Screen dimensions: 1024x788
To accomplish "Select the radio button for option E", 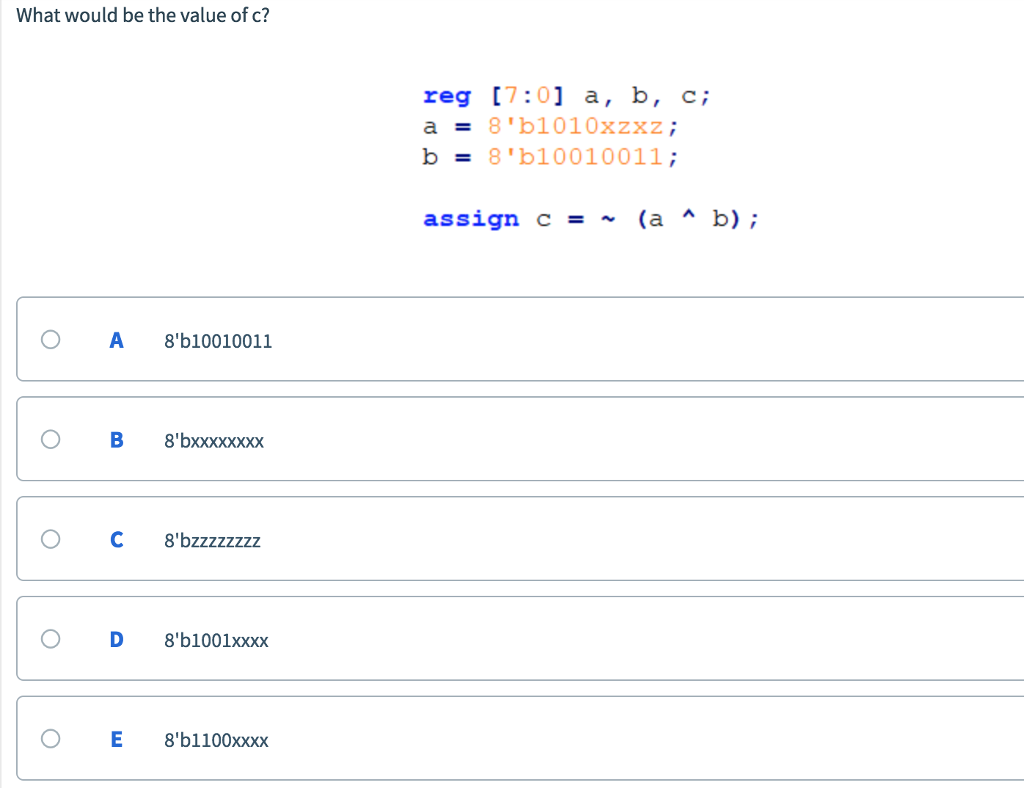I will tap(50, 738).
